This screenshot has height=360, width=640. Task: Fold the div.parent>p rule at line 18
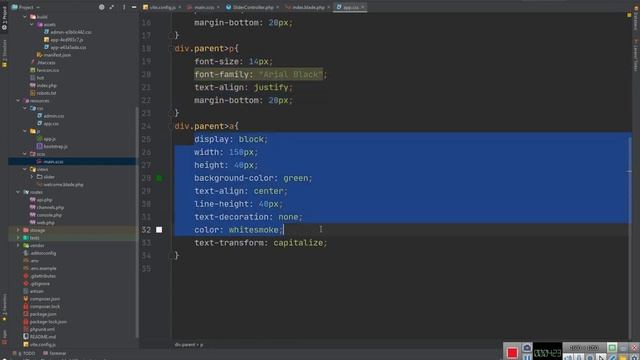pyautogui.click(x=171, y=49)
